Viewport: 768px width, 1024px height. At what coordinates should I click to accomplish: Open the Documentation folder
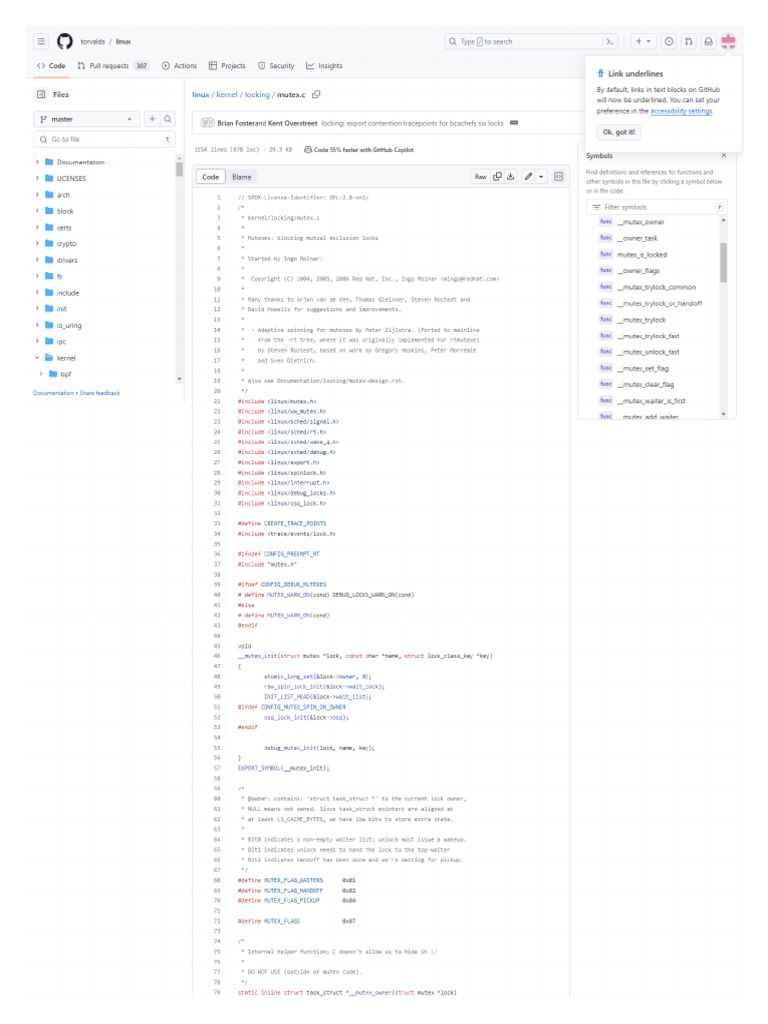click(80, 162)
